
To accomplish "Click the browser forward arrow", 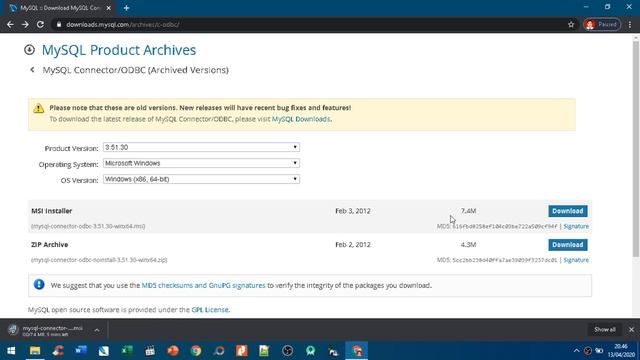I will pyautogui.click(x=25, y=24).
